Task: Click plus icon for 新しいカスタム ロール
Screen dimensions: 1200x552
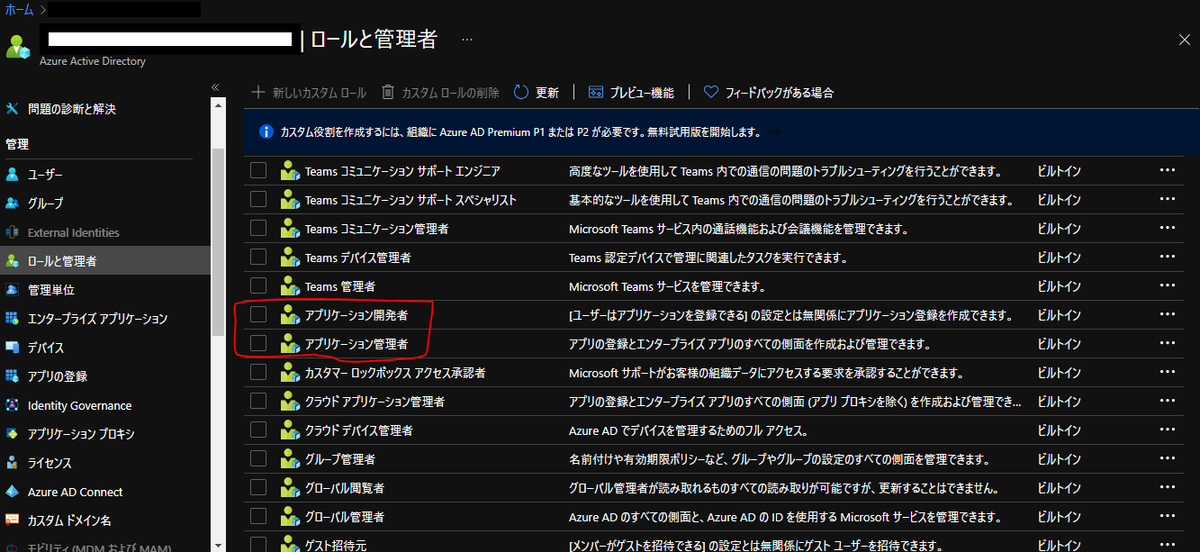Action: point(259,92)
